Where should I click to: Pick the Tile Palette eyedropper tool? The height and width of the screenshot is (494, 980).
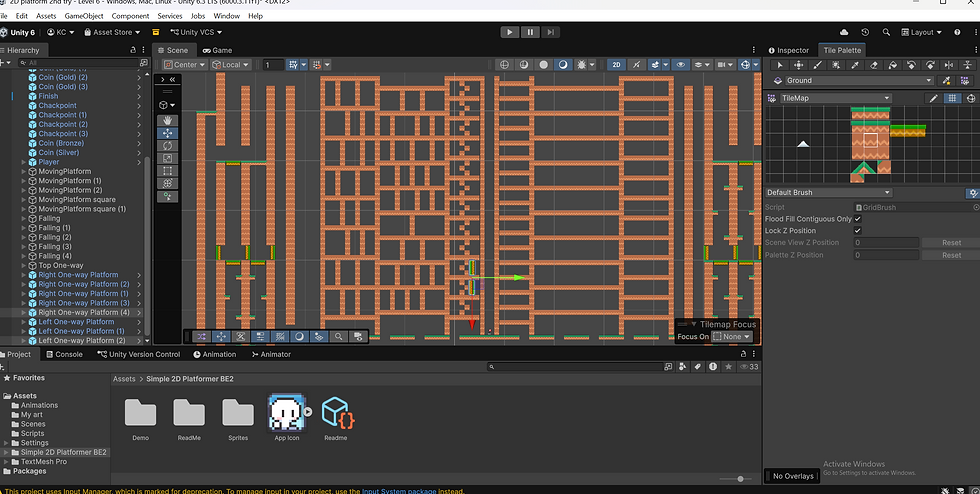point(854,65)
